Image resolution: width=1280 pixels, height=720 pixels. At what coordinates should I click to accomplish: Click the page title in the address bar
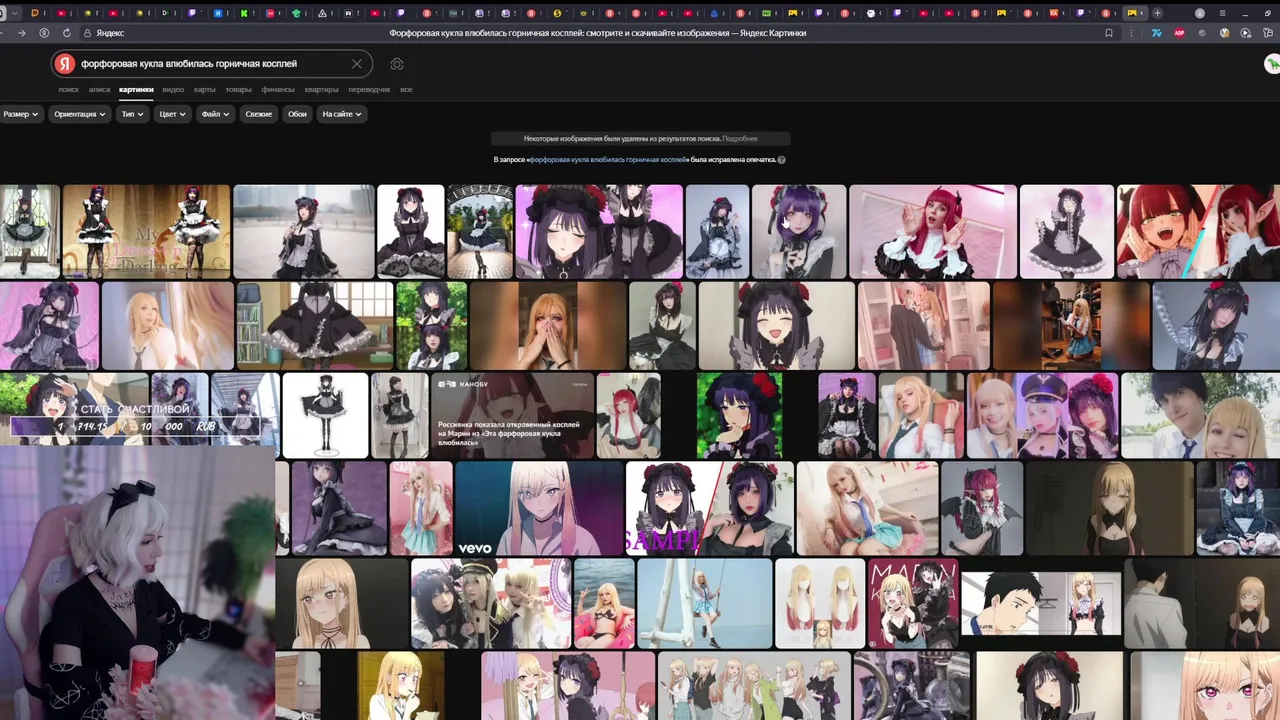pyautogui.click(x=597, y=33)
